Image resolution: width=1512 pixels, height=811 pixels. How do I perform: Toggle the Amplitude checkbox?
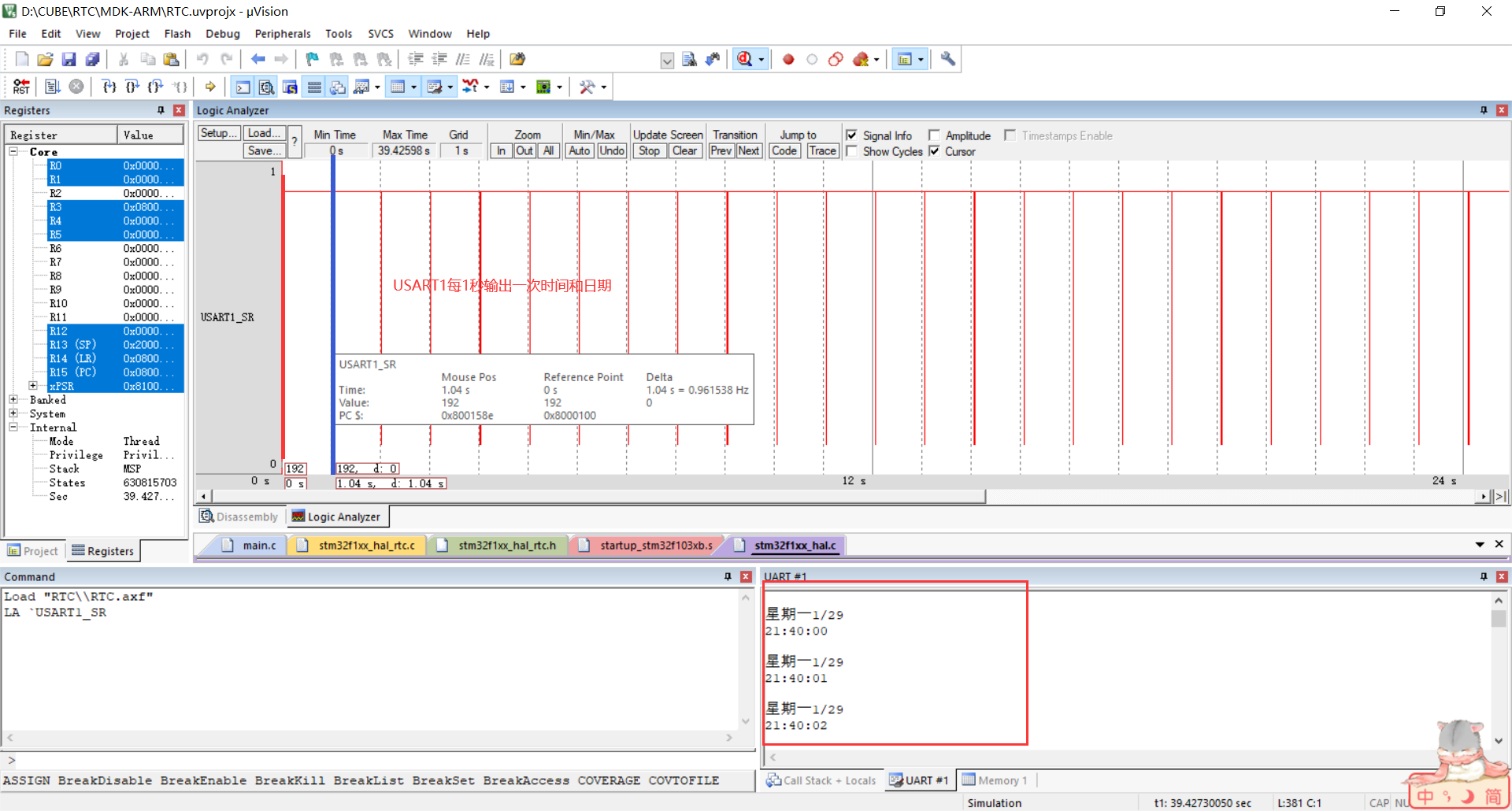(934, 135)
